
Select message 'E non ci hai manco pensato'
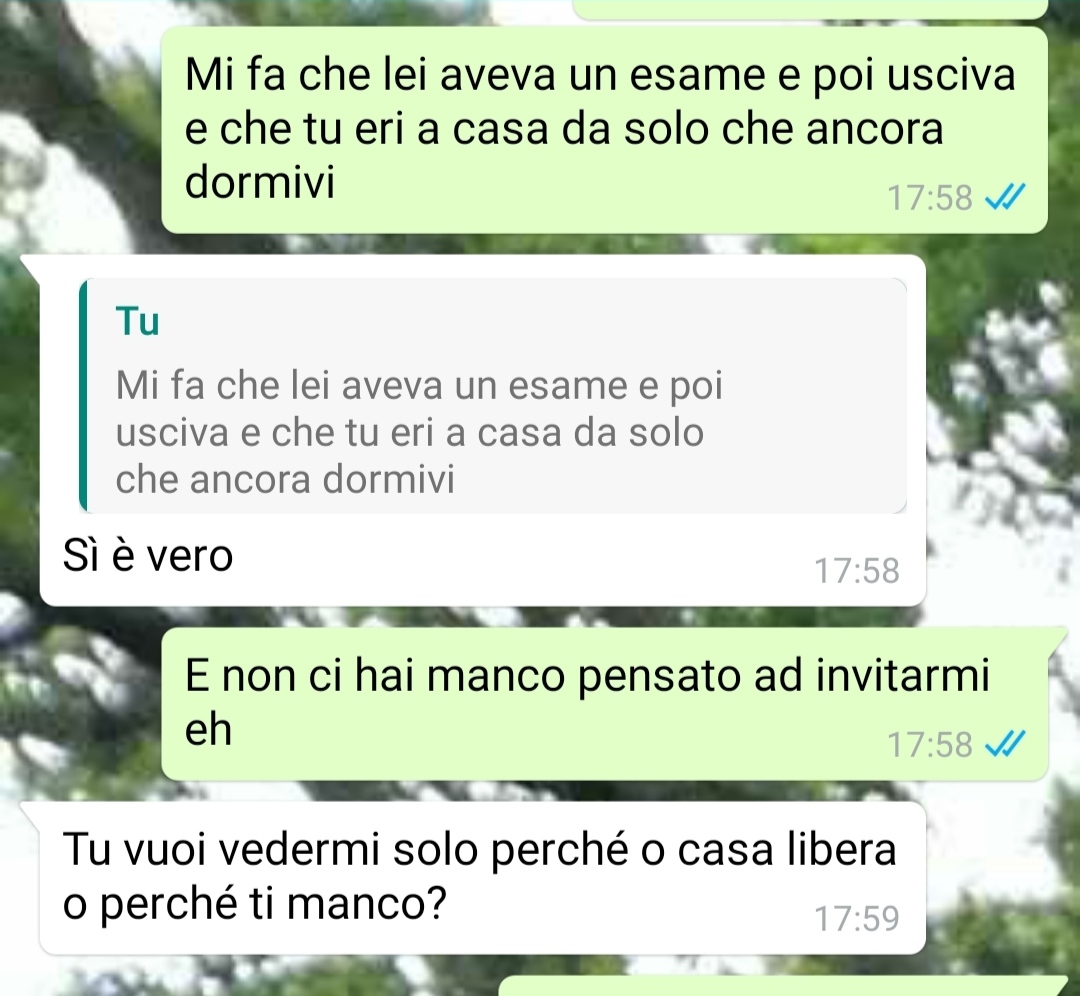[x=604, y=703]
